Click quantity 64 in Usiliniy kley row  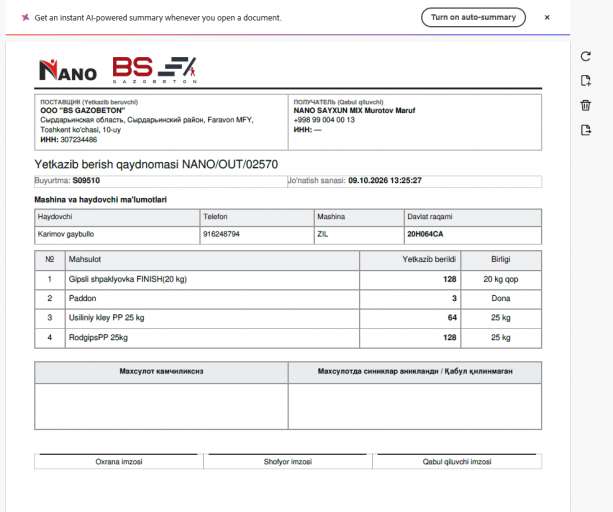[x=452, y=318]
